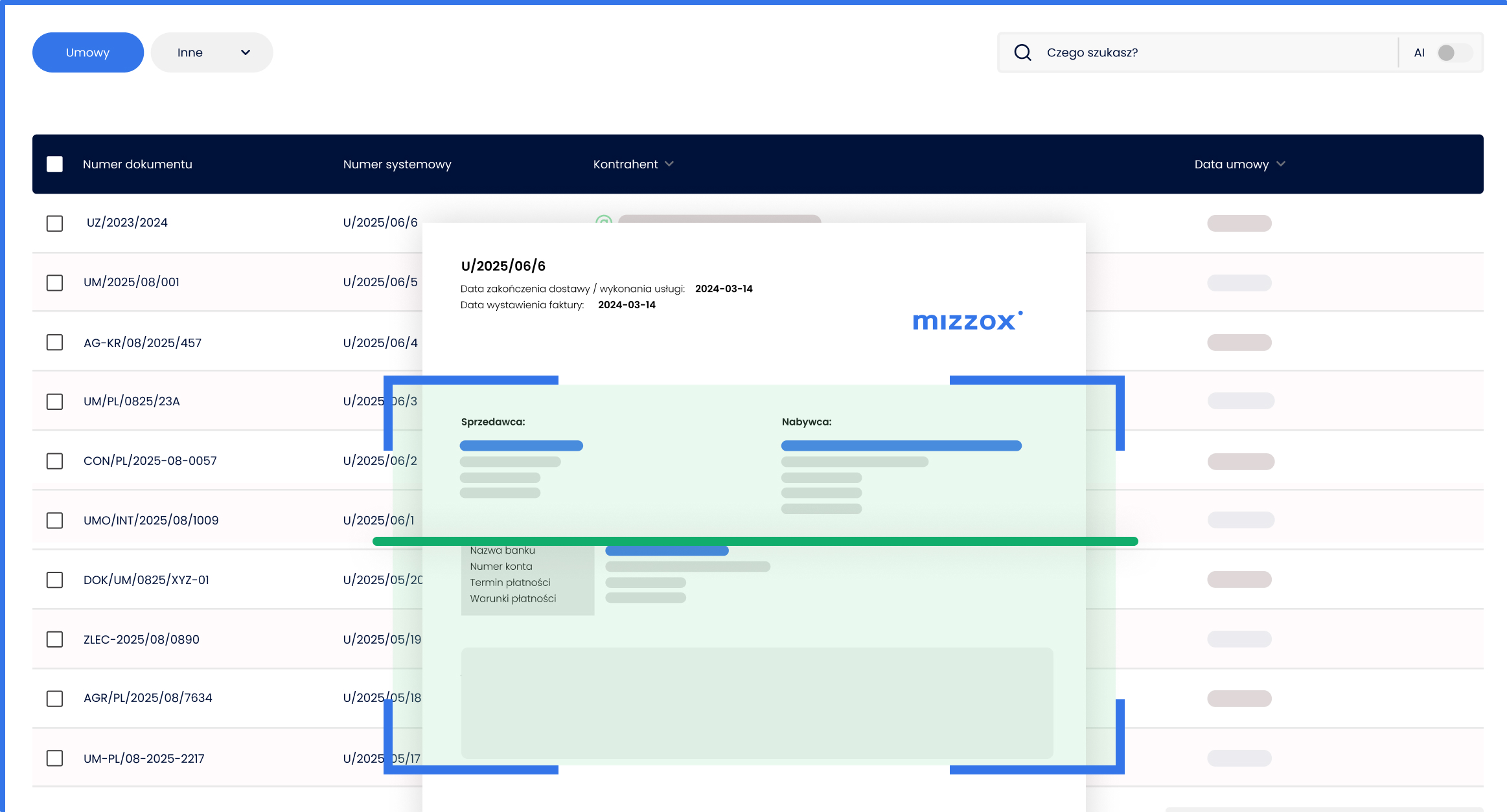Click the Numer systemowy column header

pyautogui.click(x=397, y=164)
